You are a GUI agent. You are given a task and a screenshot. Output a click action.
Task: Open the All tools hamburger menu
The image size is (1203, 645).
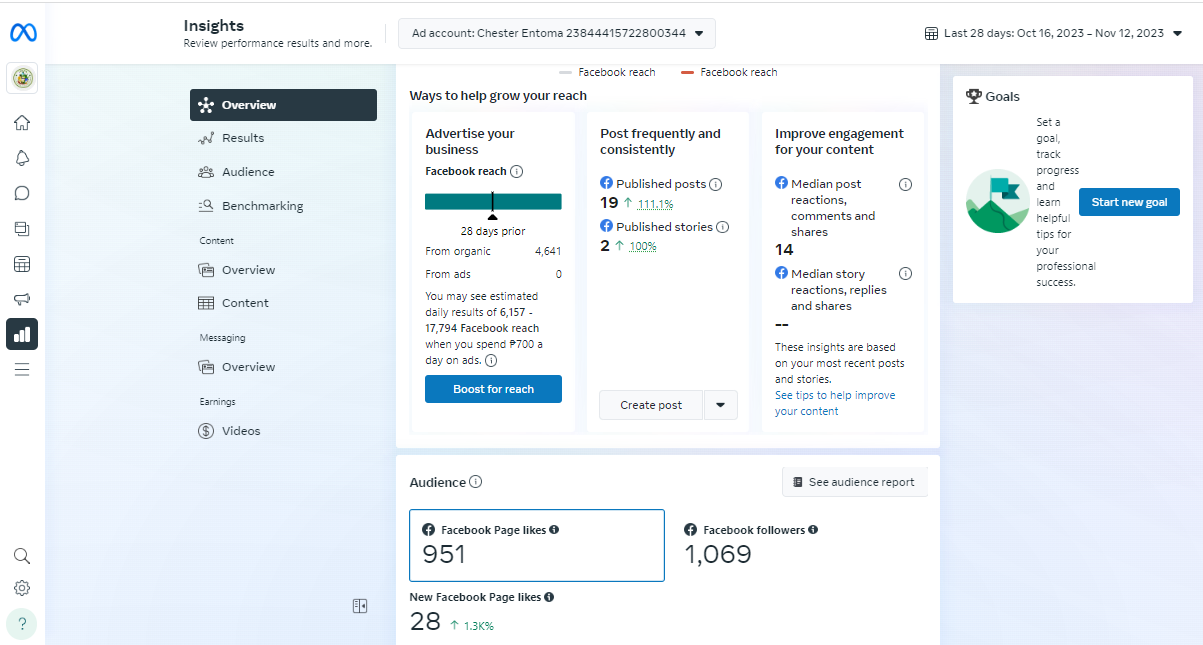(x=22, y=370)
